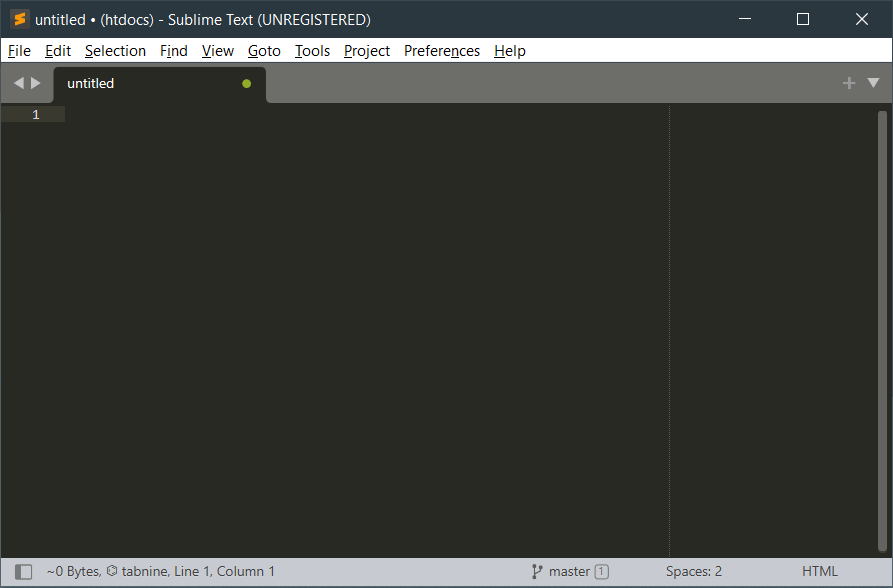This screenshot has height=588, width=893.
Task: Click the tabnine icon in the status bar
Action: tap(112, 570)
